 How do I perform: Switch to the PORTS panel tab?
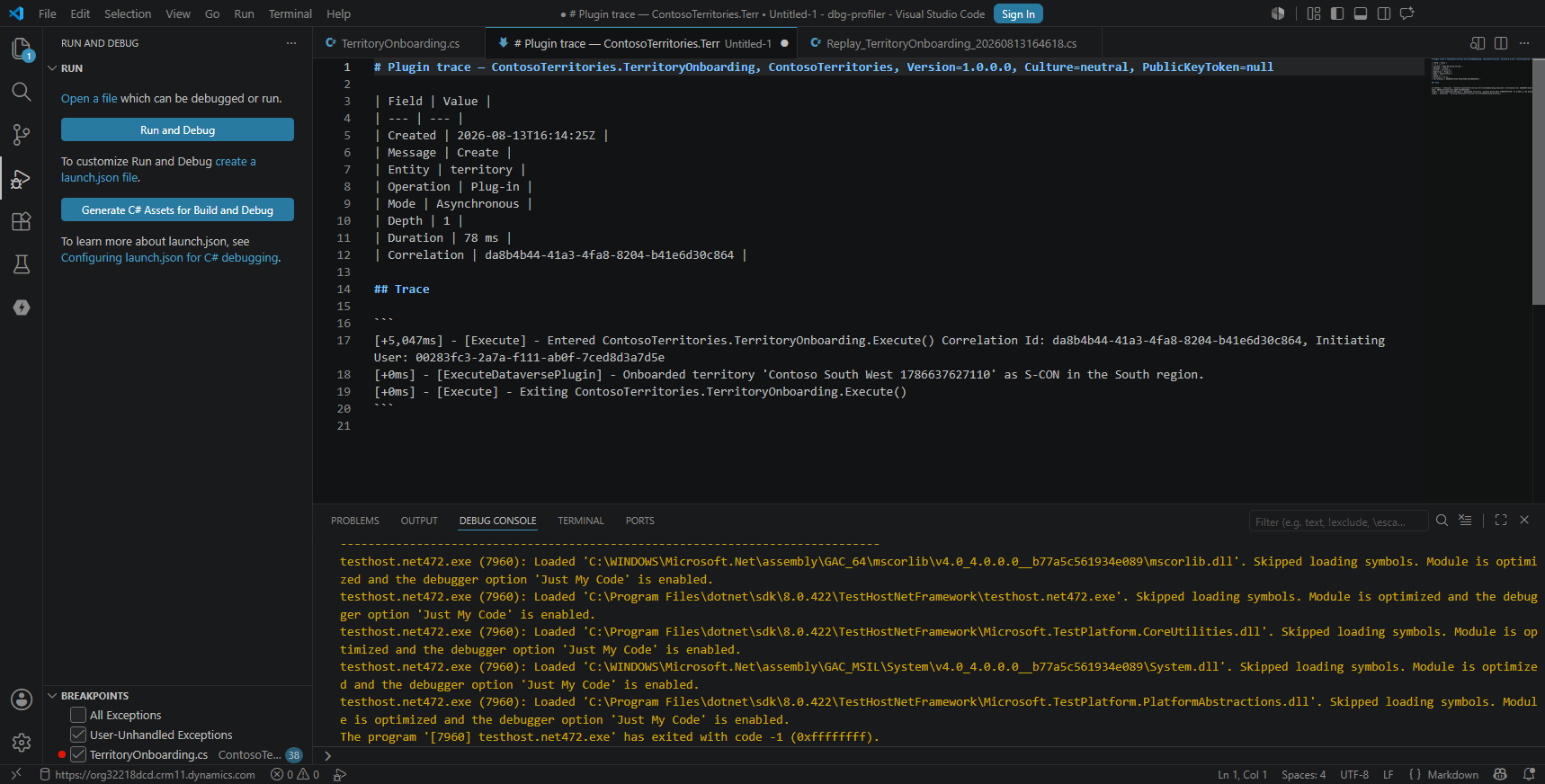pyautogui.click(x=640, y=521)
